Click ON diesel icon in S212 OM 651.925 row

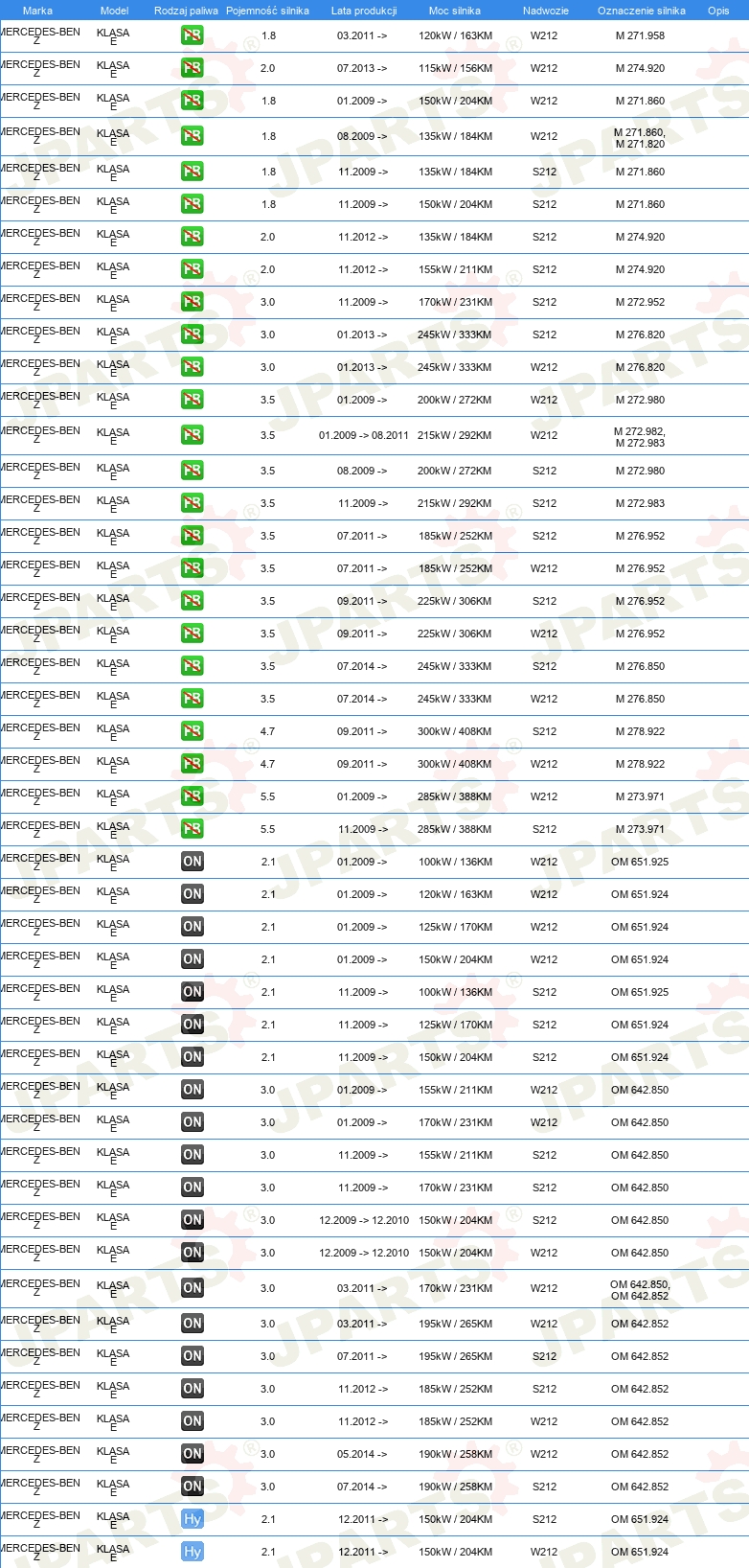(x=193, y=992)
